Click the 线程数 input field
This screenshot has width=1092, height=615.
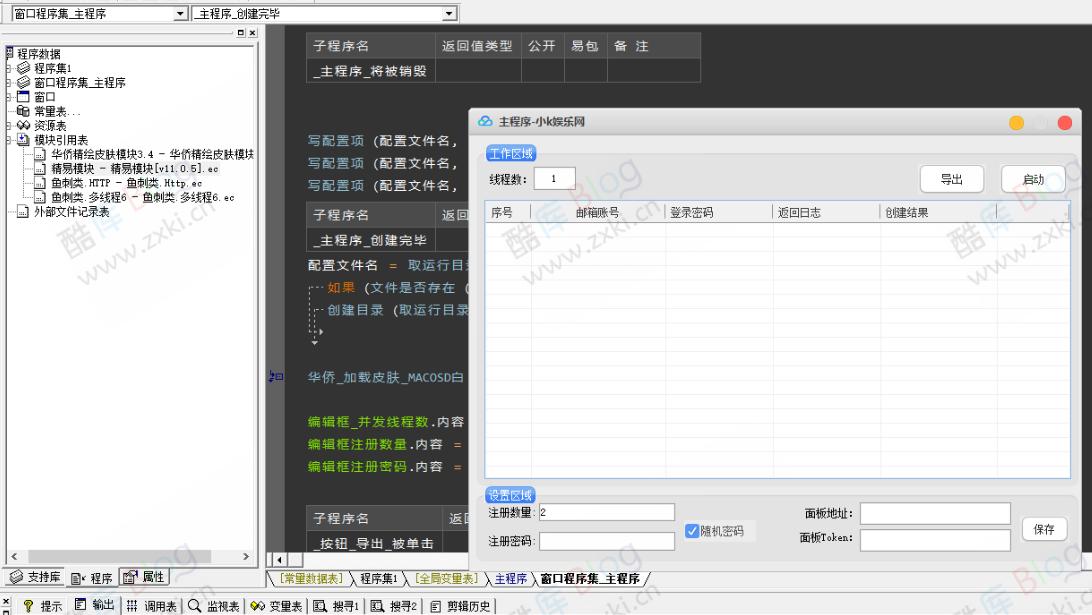pyautogui.click(x=554, y=178)
